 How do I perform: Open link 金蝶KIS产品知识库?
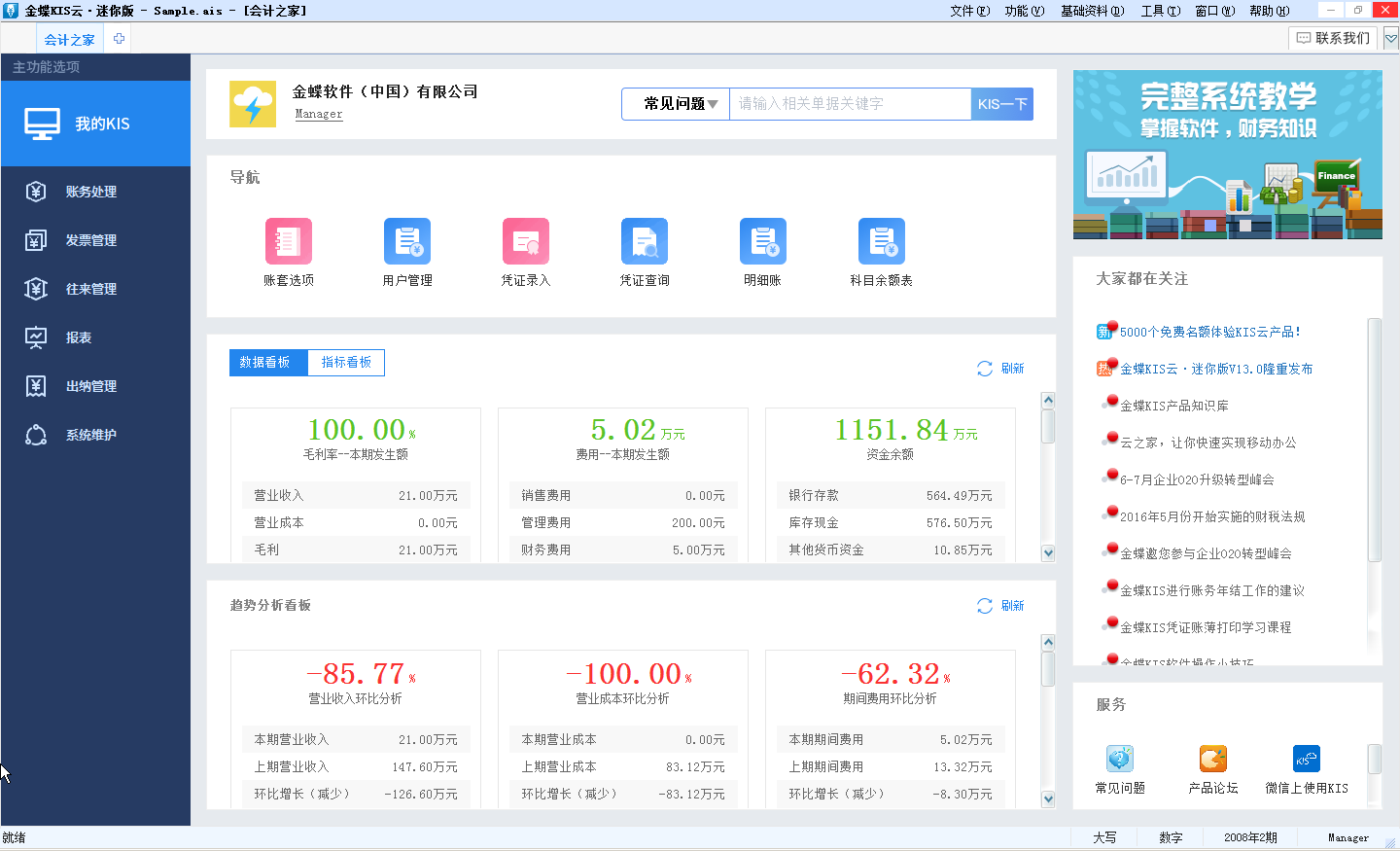point(1173,406)
